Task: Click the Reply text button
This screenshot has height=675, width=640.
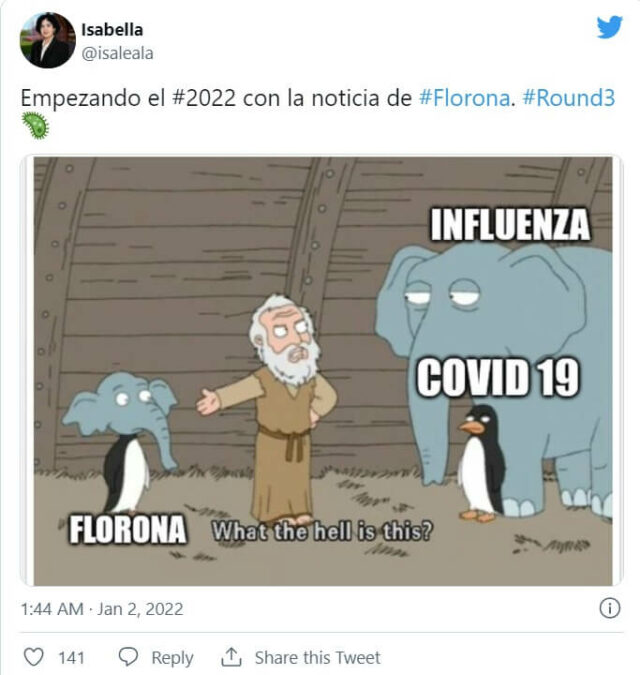Action: pyautogui.click(x=172, y=658)
